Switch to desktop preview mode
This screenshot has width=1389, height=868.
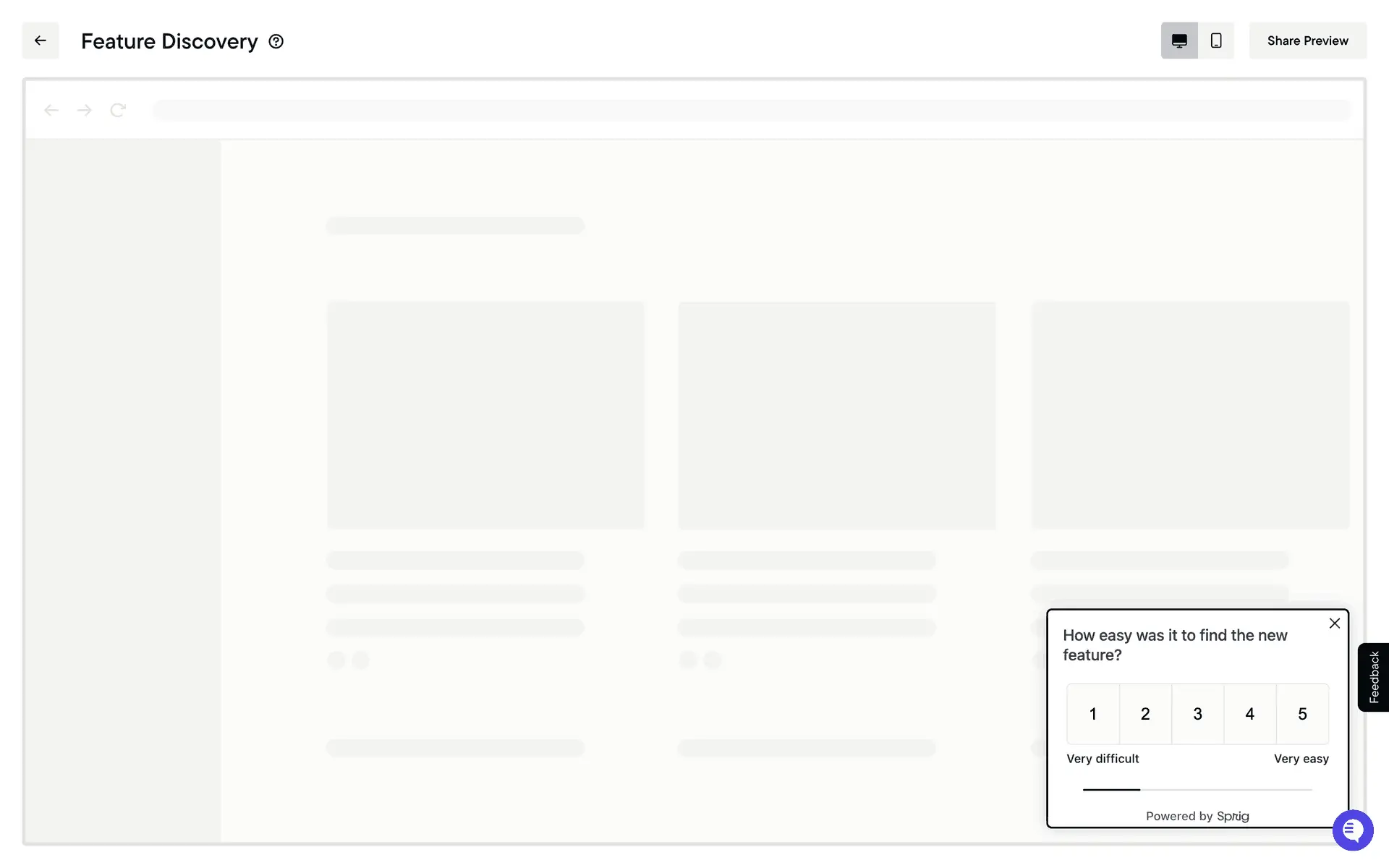pos(1179,41)
